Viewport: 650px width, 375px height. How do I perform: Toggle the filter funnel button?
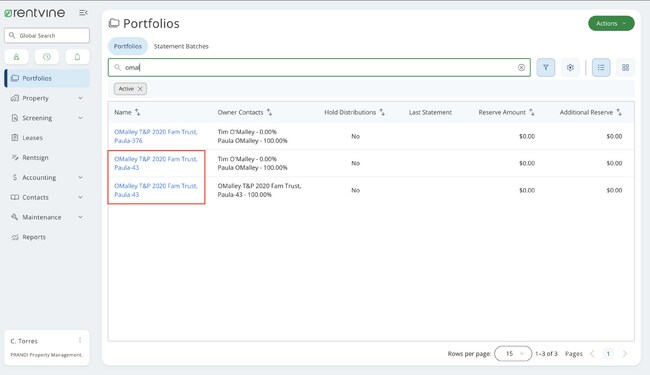[546, 68]
